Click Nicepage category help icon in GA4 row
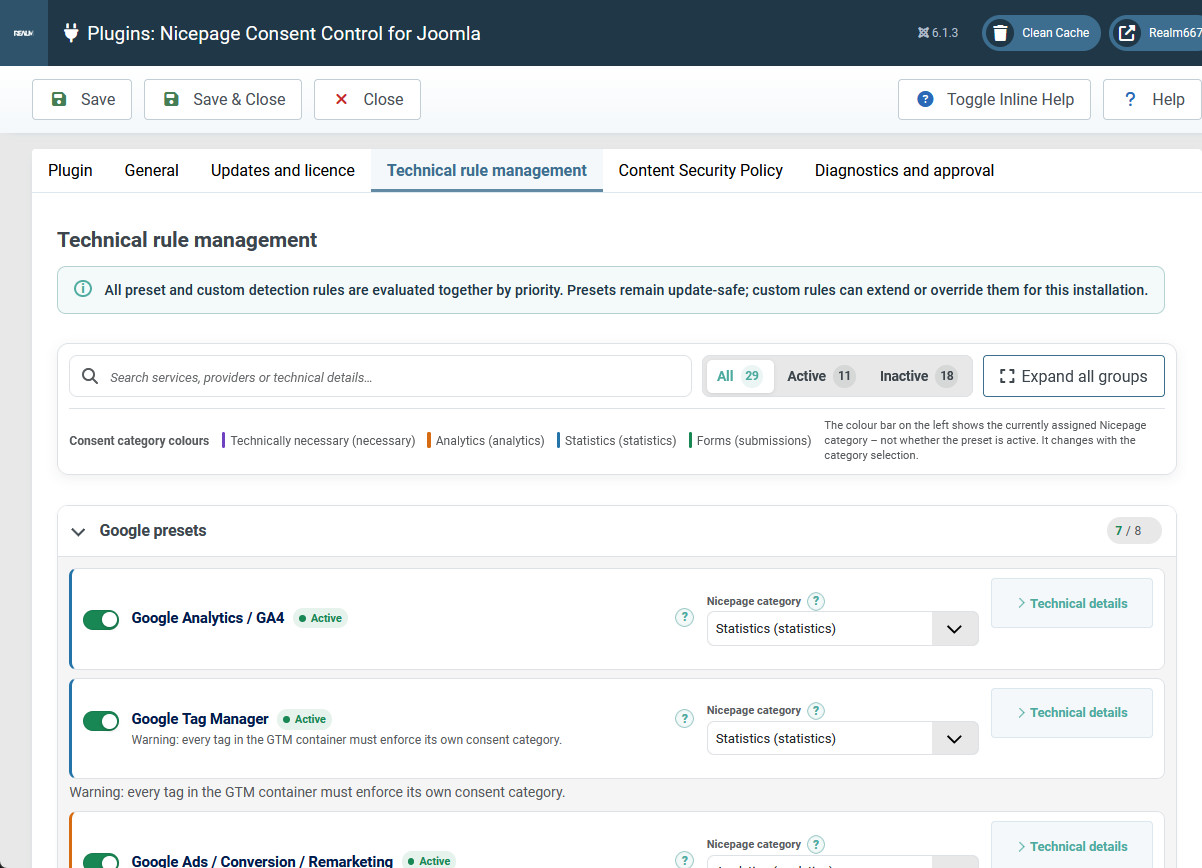 (816, 601)
